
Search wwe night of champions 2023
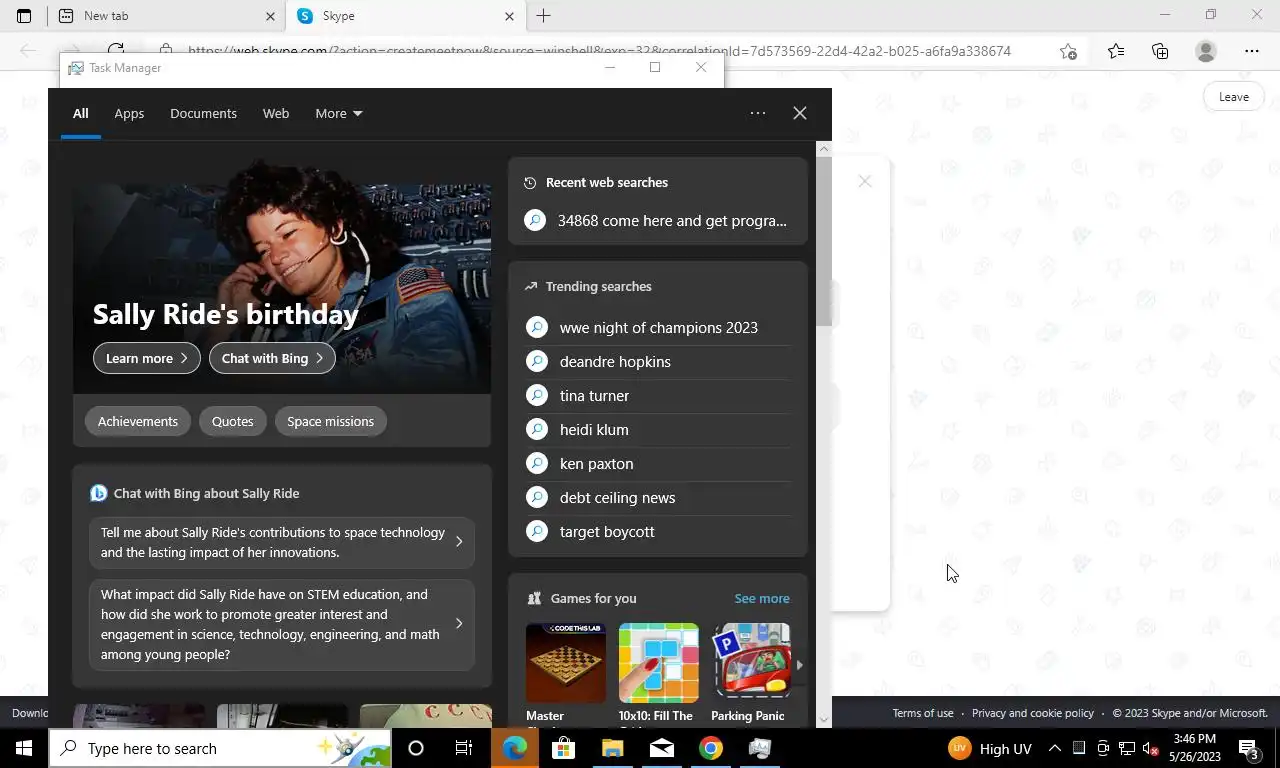pos(657,327)
